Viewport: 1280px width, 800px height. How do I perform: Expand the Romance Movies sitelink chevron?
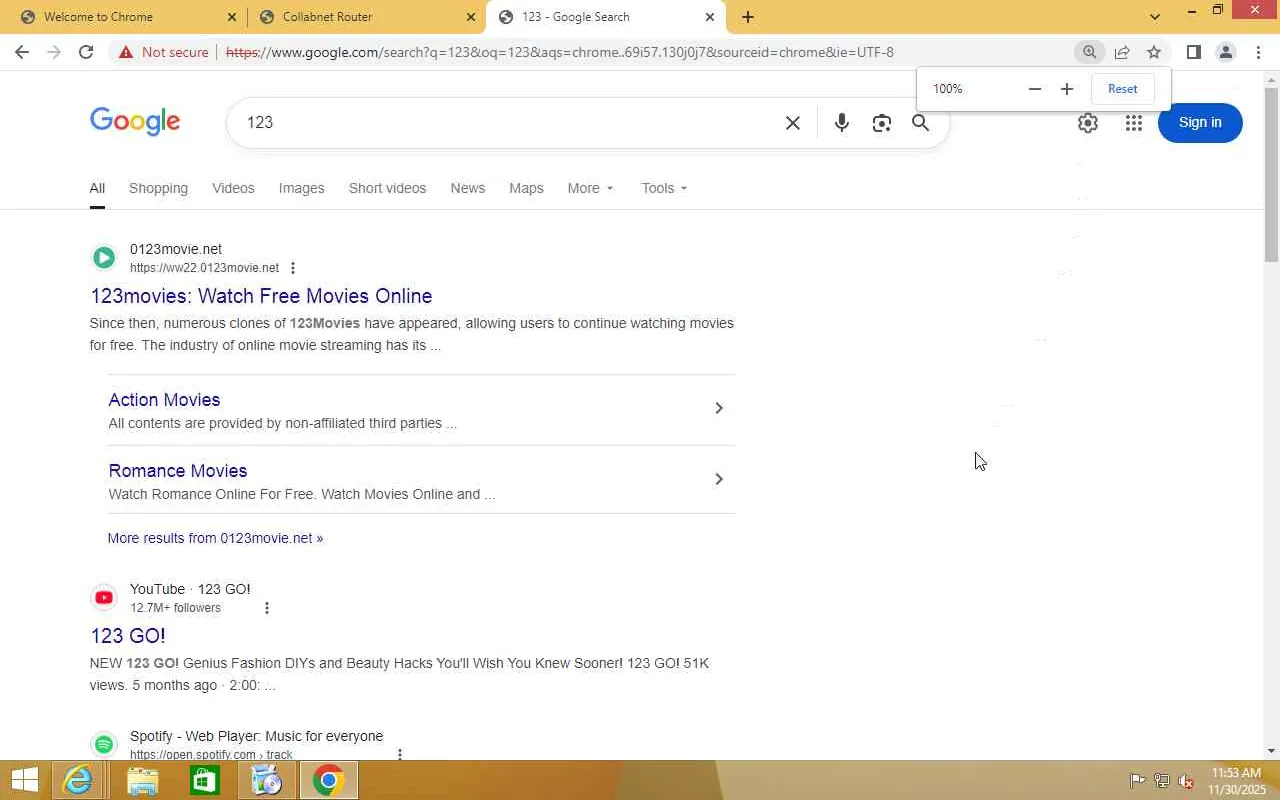(719, 479)
